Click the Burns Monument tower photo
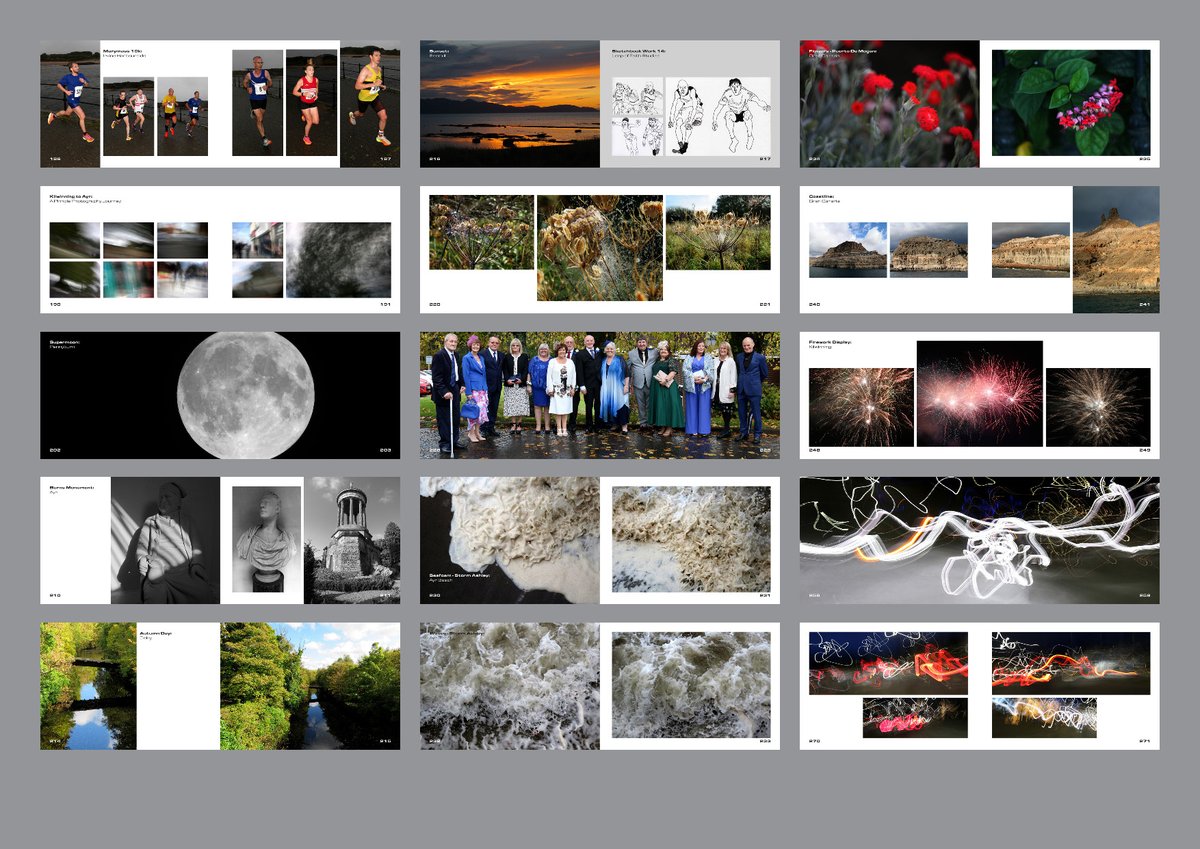Screen dimensions: 1200x849 (352, 540)
